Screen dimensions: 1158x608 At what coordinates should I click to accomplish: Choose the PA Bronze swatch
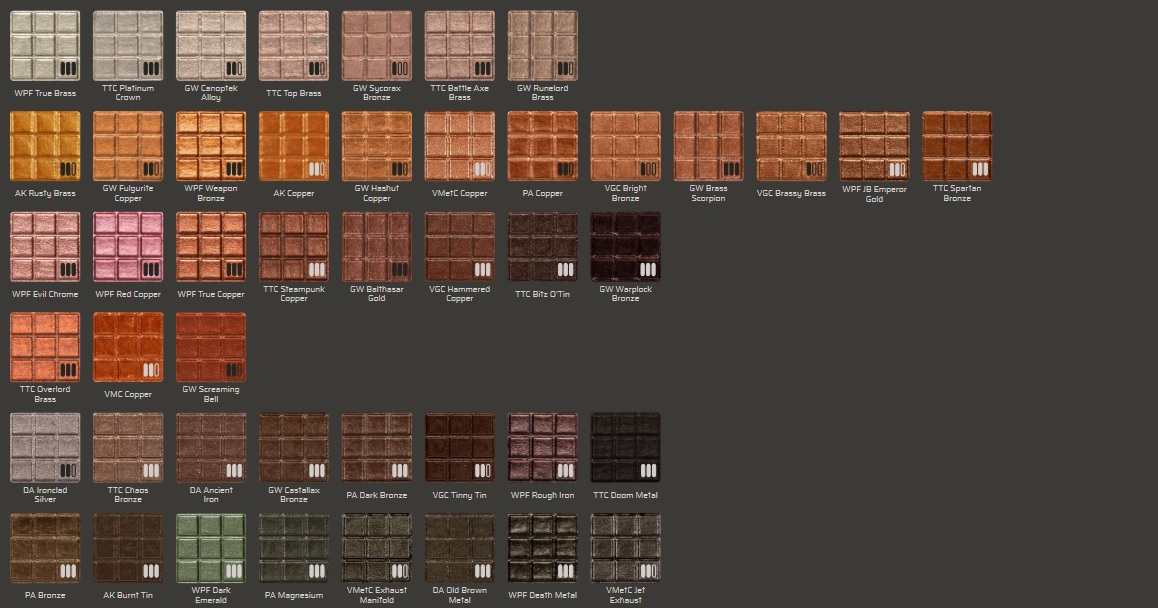pos(45,548)
